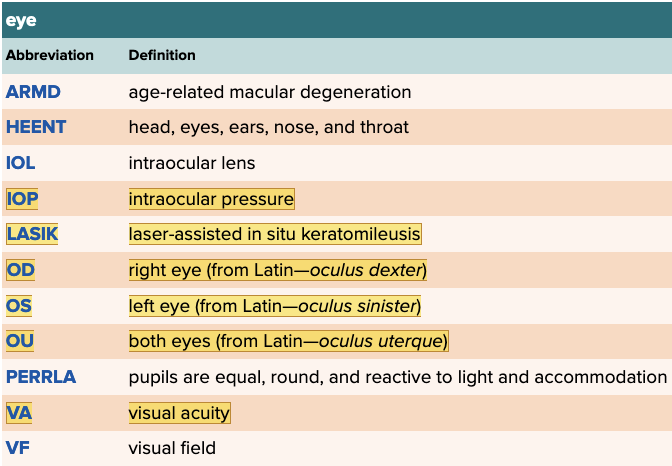Click the 'eye' table title
The height and width of the screenshot is (466, 672).
[21, 20]
